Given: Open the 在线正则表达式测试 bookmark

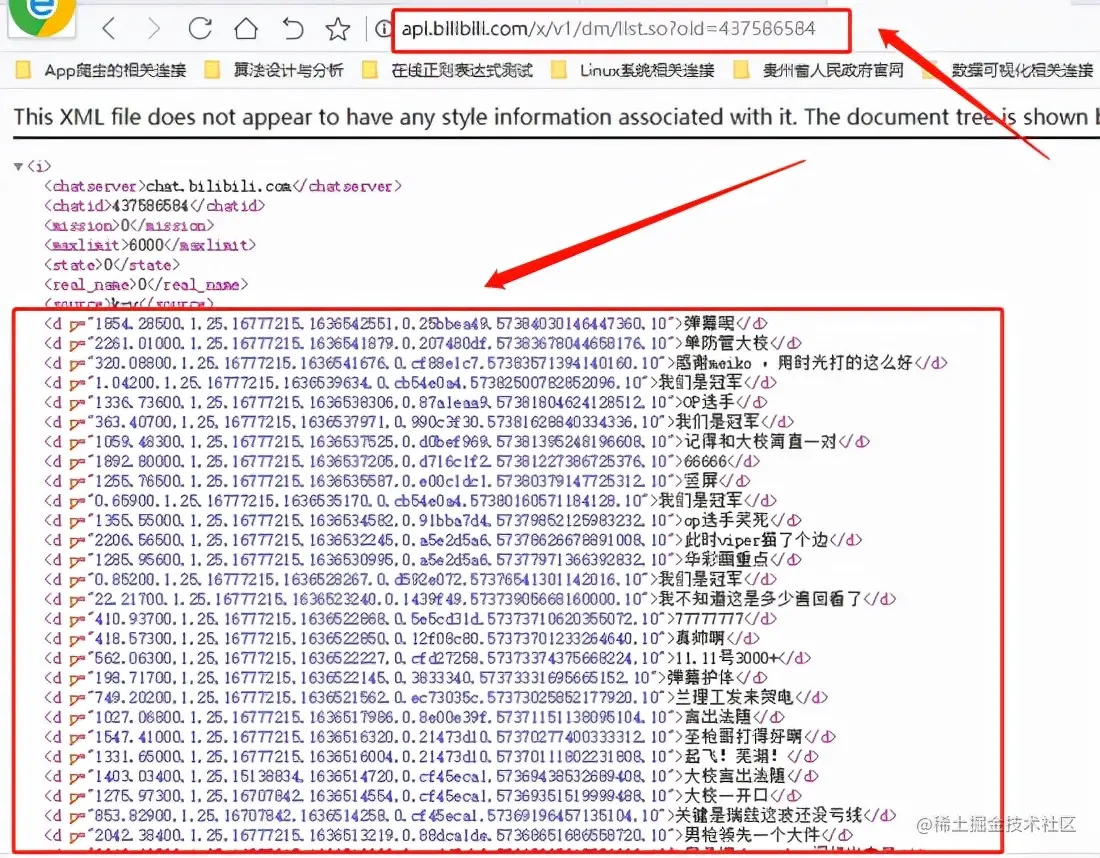Looking at the screenshot, I should click(x=448, y=69).
